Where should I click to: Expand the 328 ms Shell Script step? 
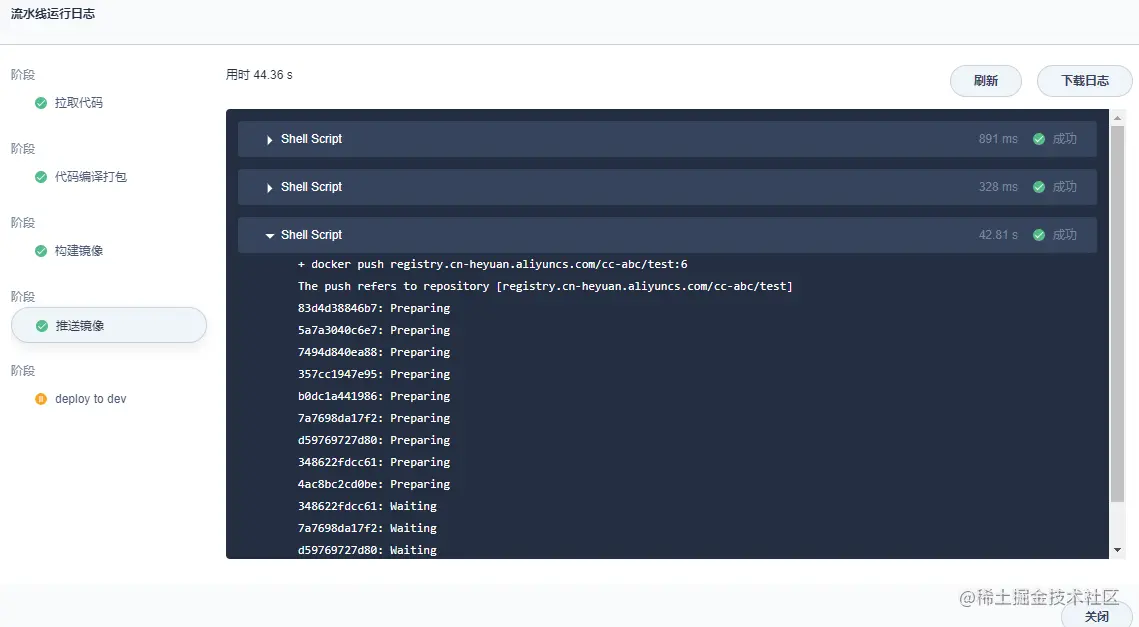pos(269,187)
